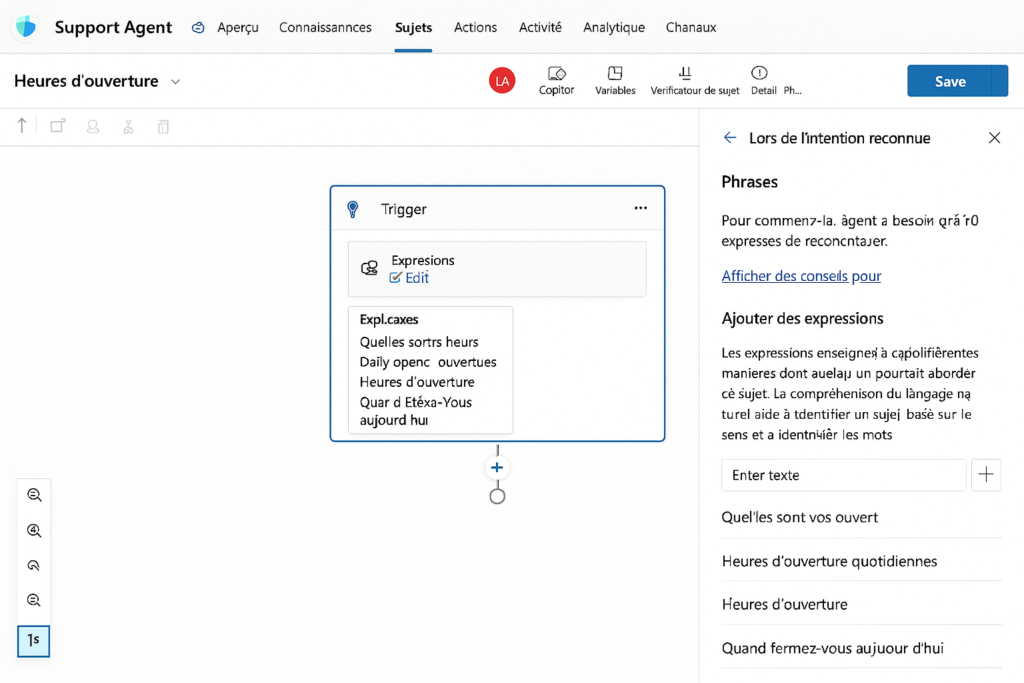Click the Trigger lightbulb icon

pyautogui.click(x=353, y=209)
